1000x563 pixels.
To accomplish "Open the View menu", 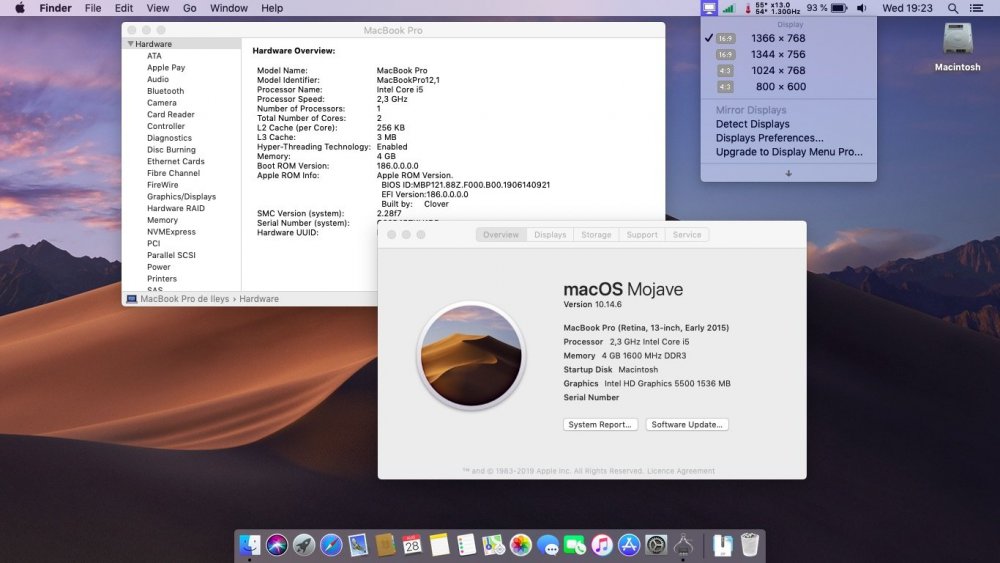I will [158, 8].
